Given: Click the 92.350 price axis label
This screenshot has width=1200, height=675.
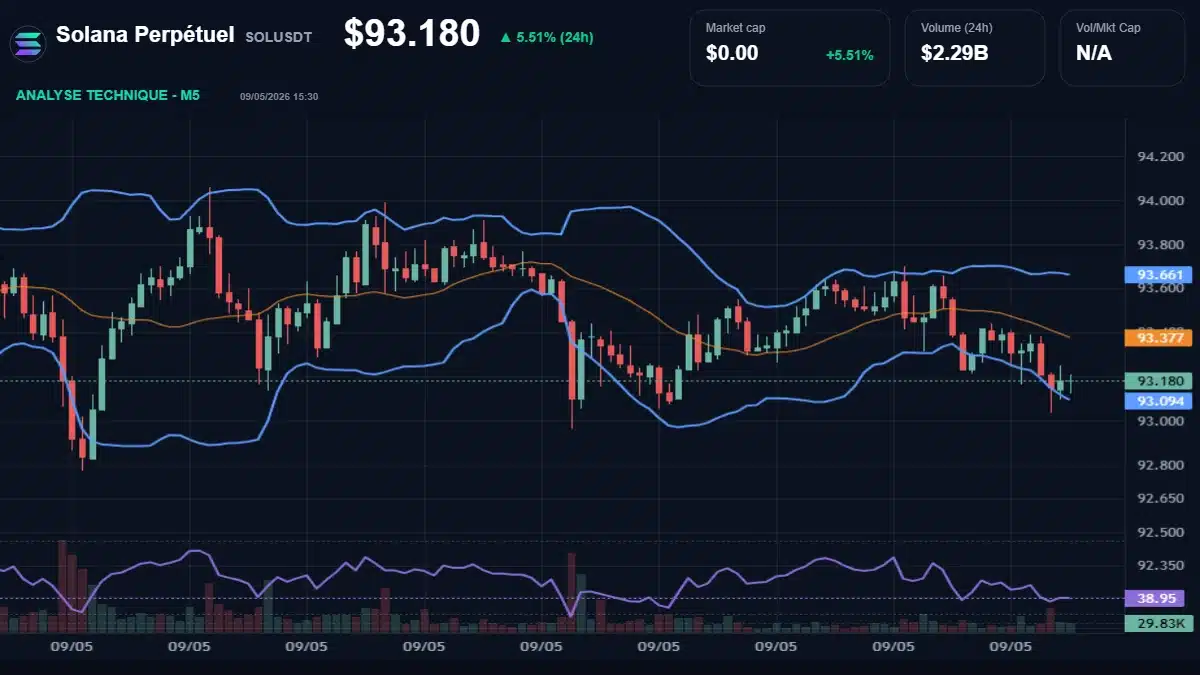Looking at the screenshot, I should click(1161, 565).
